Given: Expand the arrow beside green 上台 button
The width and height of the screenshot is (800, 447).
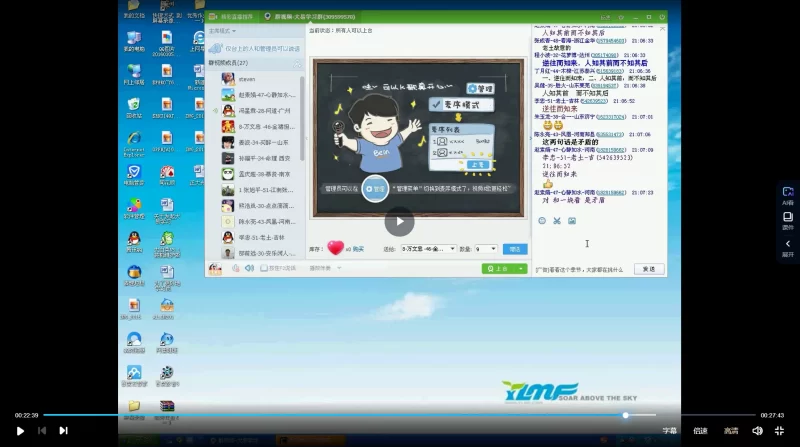Looking at the screenshot, I should 520,268.
